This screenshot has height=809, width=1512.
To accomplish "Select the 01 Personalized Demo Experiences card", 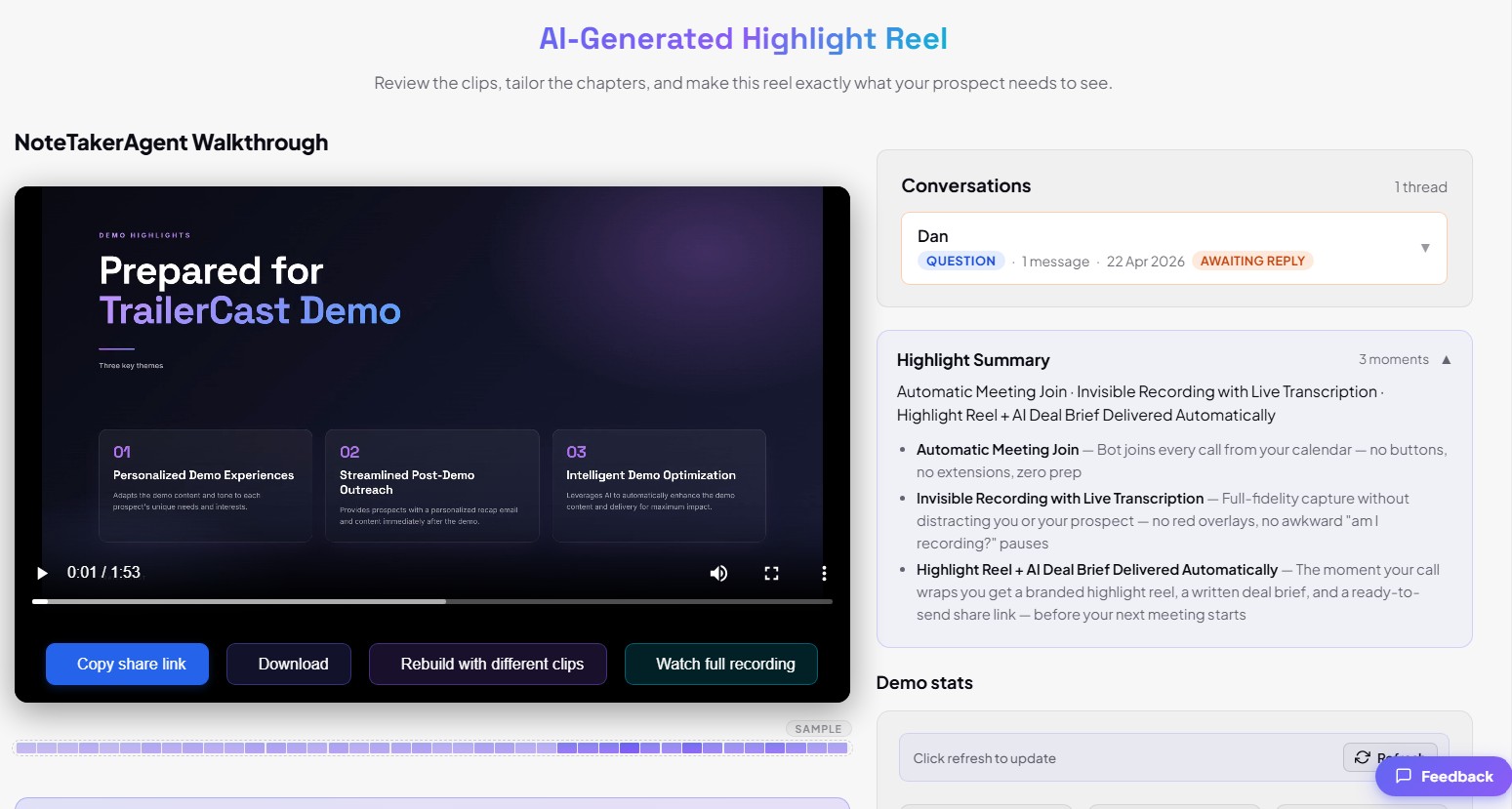I will (x=205, y=485).
